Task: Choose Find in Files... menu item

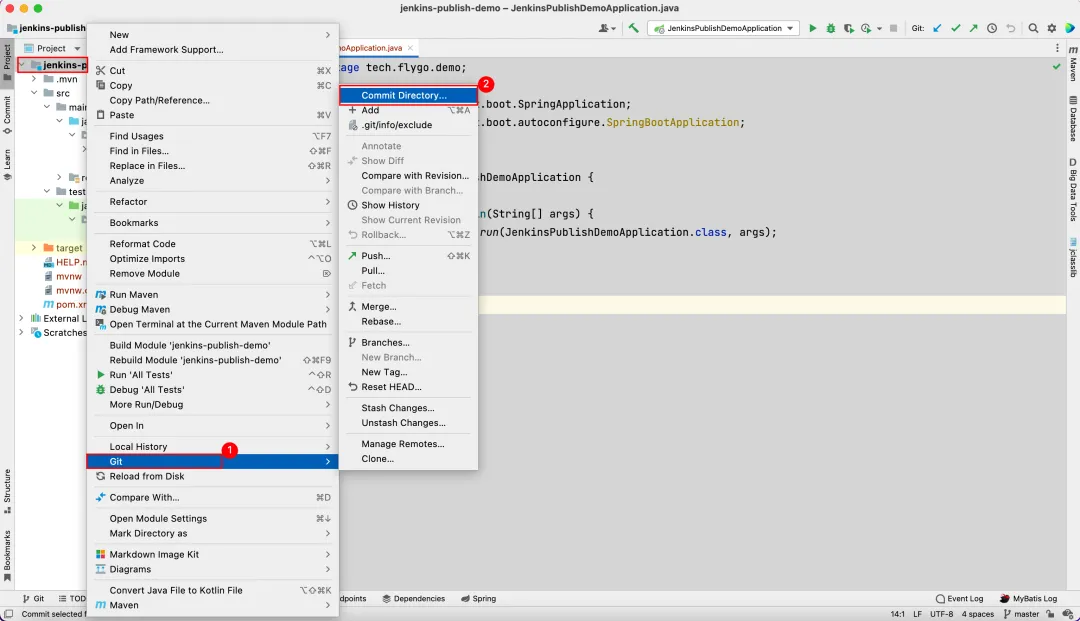Action: 212,151
